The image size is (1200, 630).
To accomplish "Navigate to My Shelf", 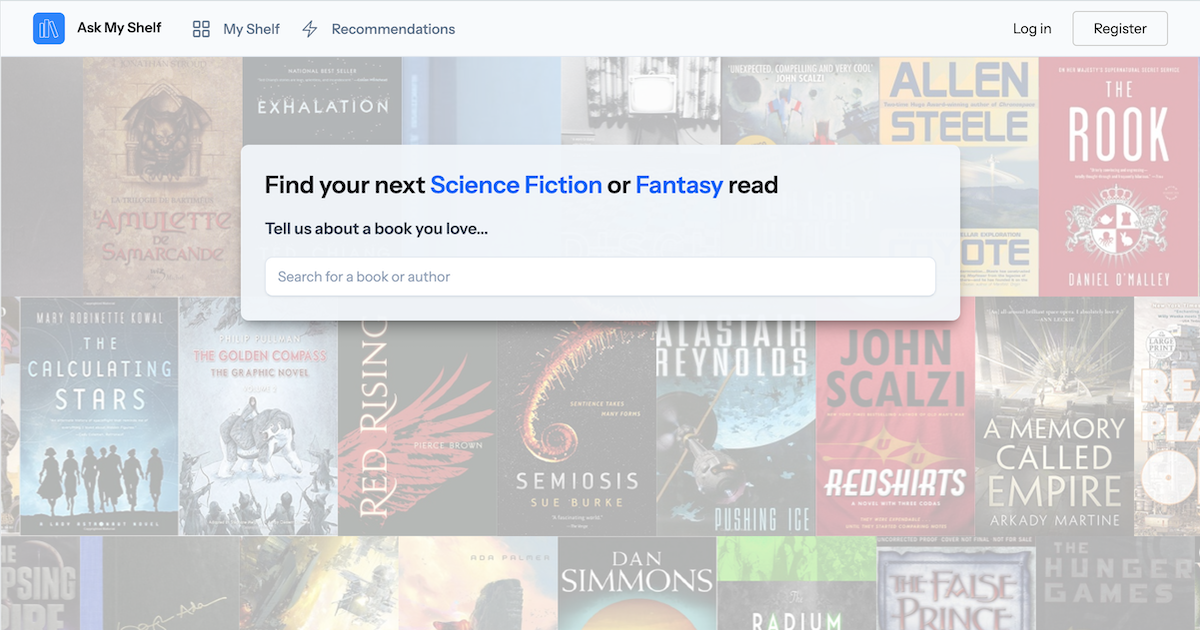I will 250,29.
